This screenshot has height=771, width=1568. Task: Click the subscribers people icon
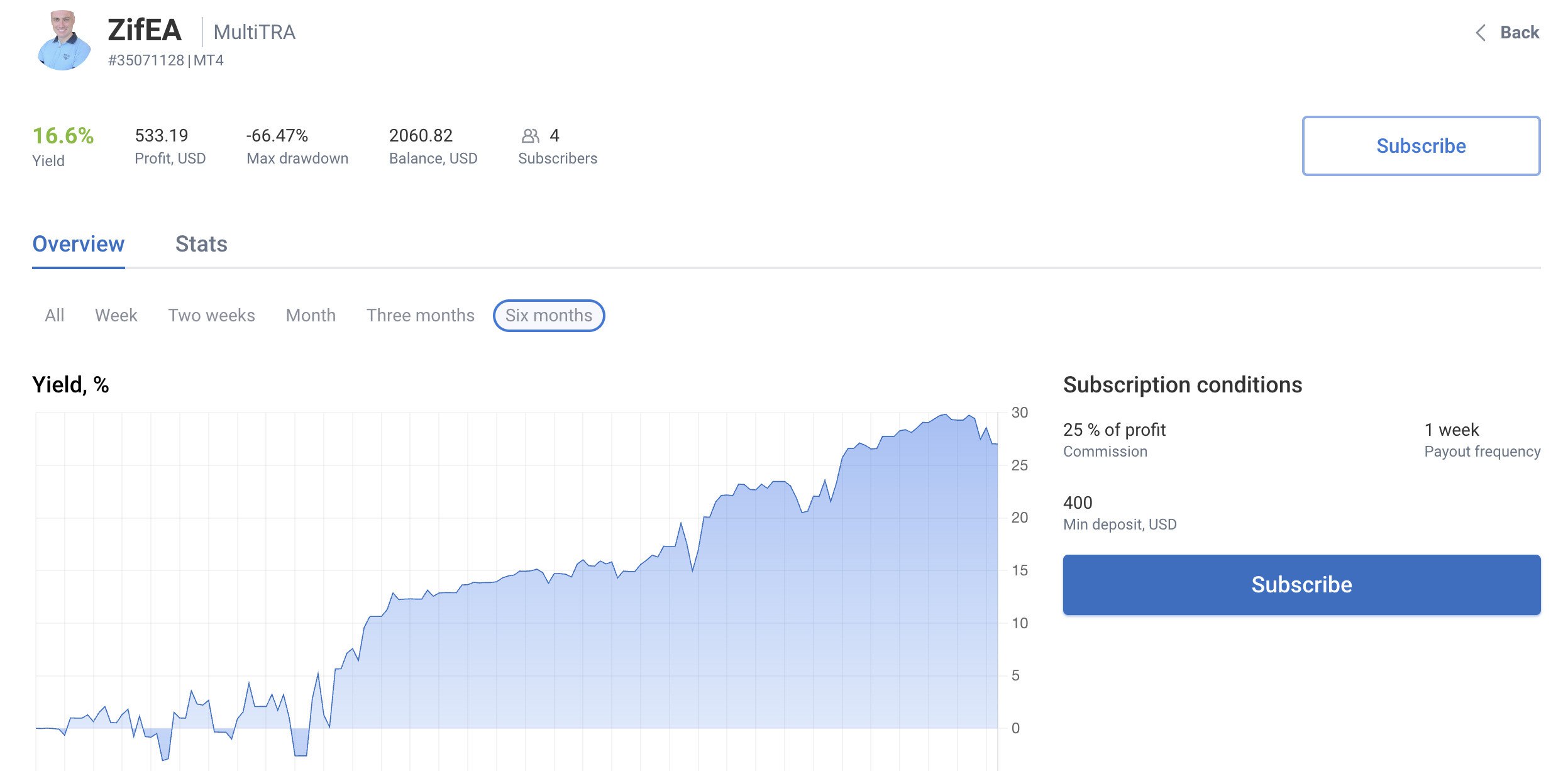tap(530, 136)
